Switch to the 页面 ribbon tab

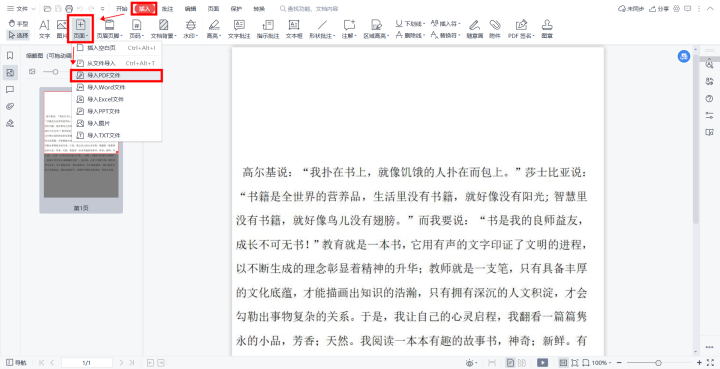[x=213, y=9]
